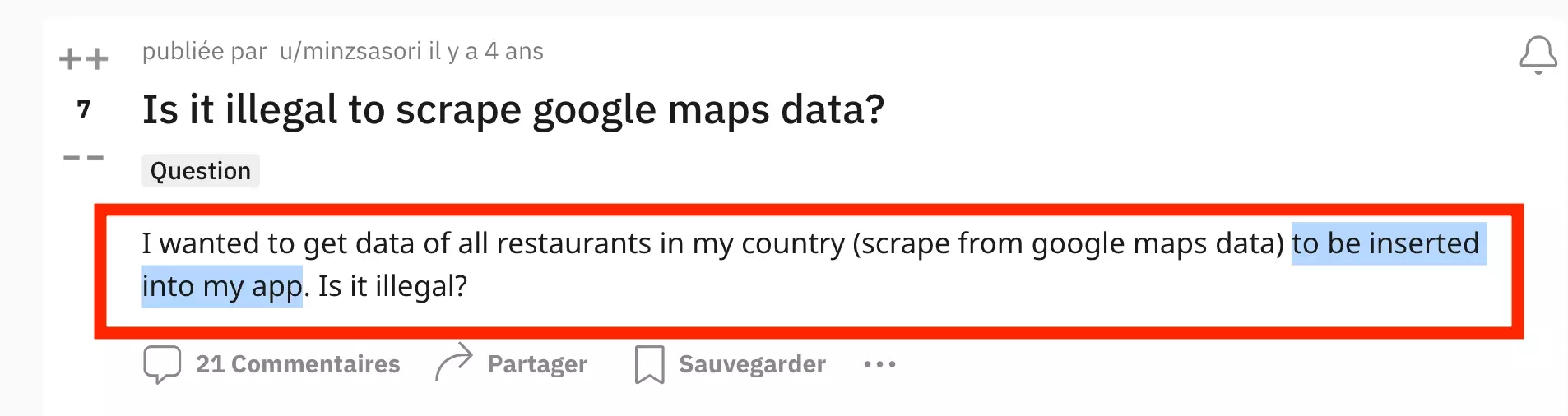The height and width of the screenshot is (416, 1568).
Task: Open the 21 Commentaires label
Action: coord(298,364)
